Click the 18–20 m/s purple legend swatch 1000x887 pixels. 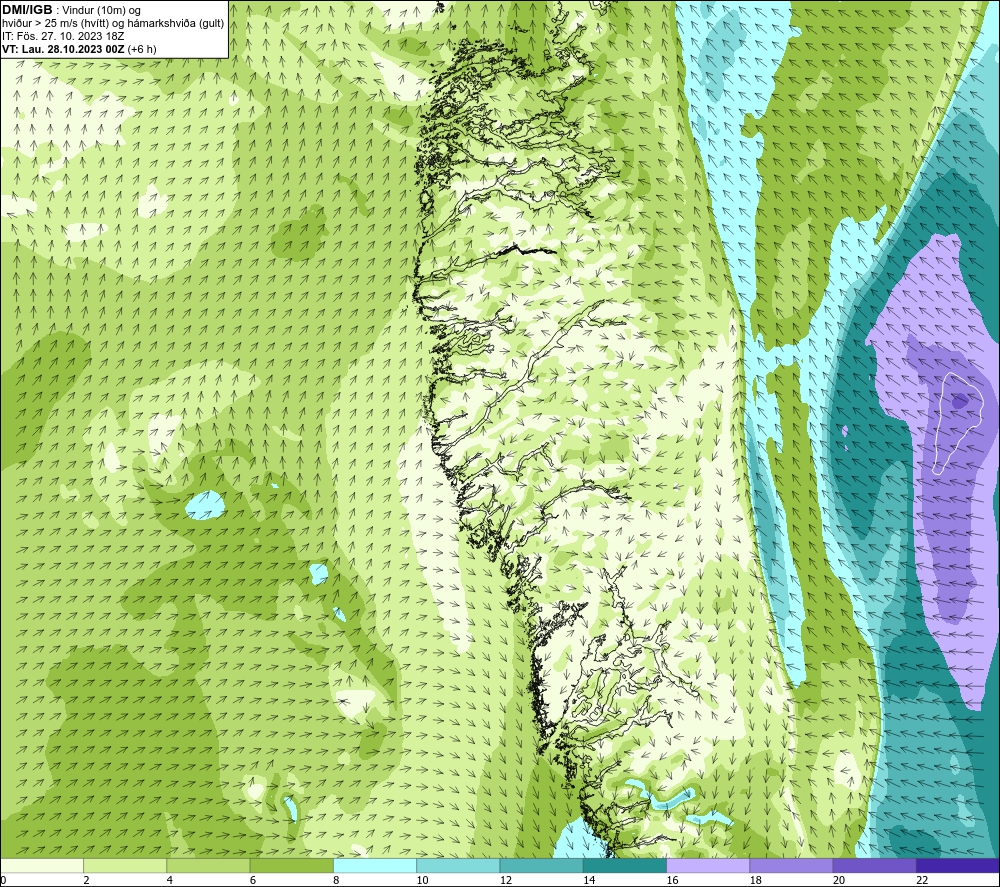pos(791,865)
